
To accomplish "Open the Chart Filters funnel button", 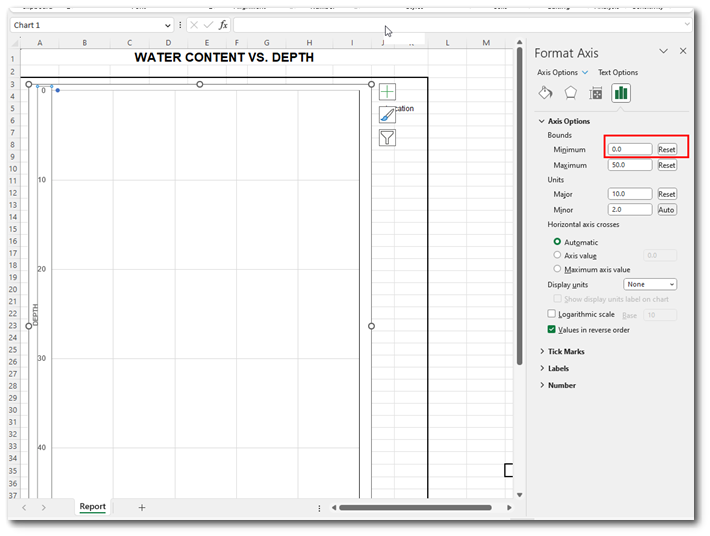I will 387,137.
